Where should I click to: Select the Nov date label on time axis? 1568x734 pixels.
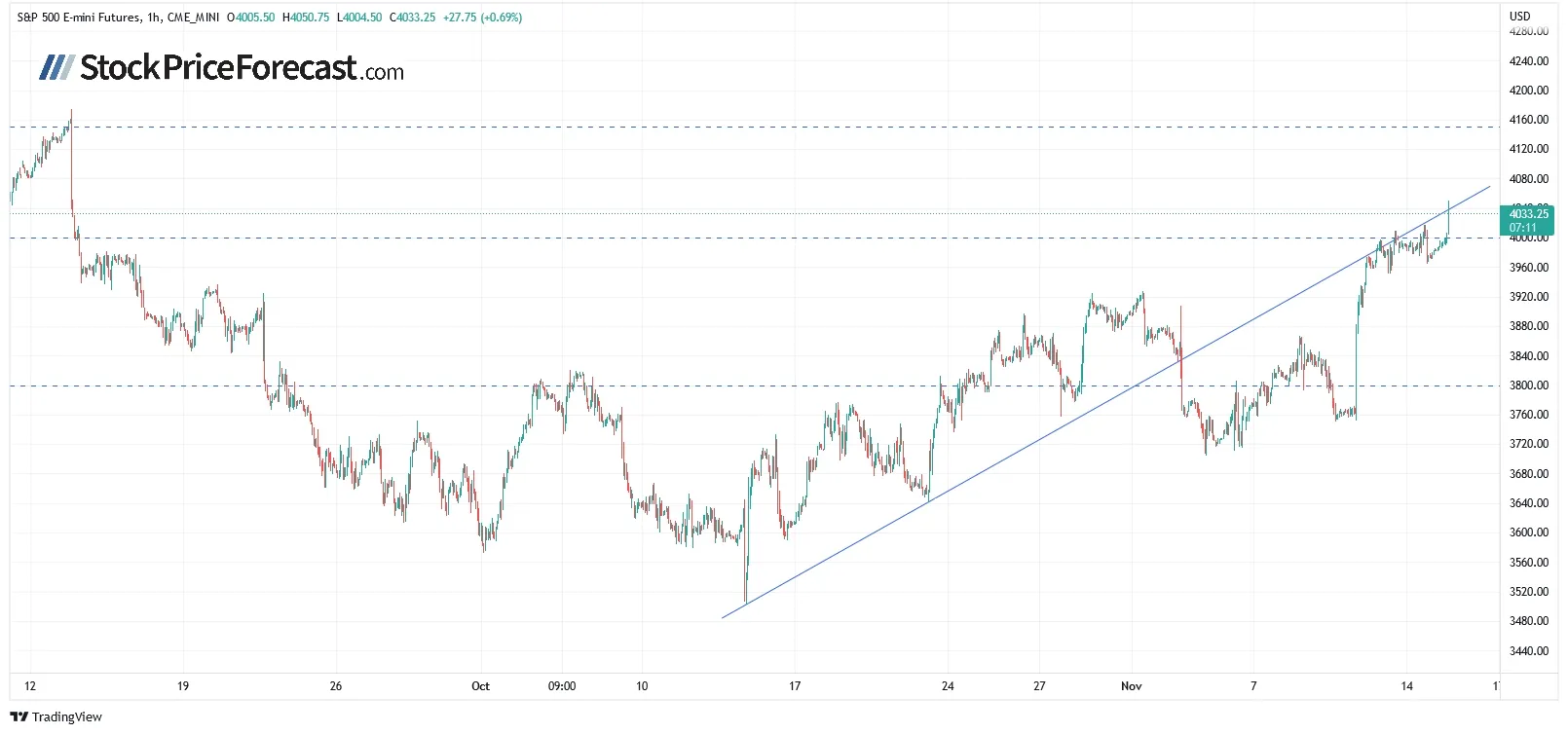(1131, 686)
